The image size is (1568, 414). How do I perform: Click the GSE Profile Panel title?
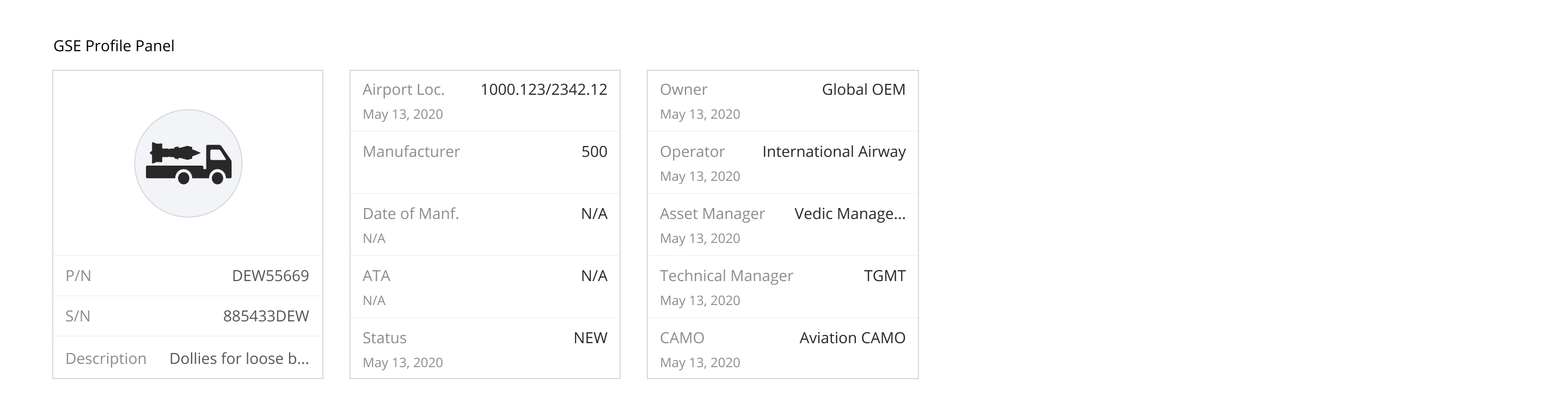point(114,45)
